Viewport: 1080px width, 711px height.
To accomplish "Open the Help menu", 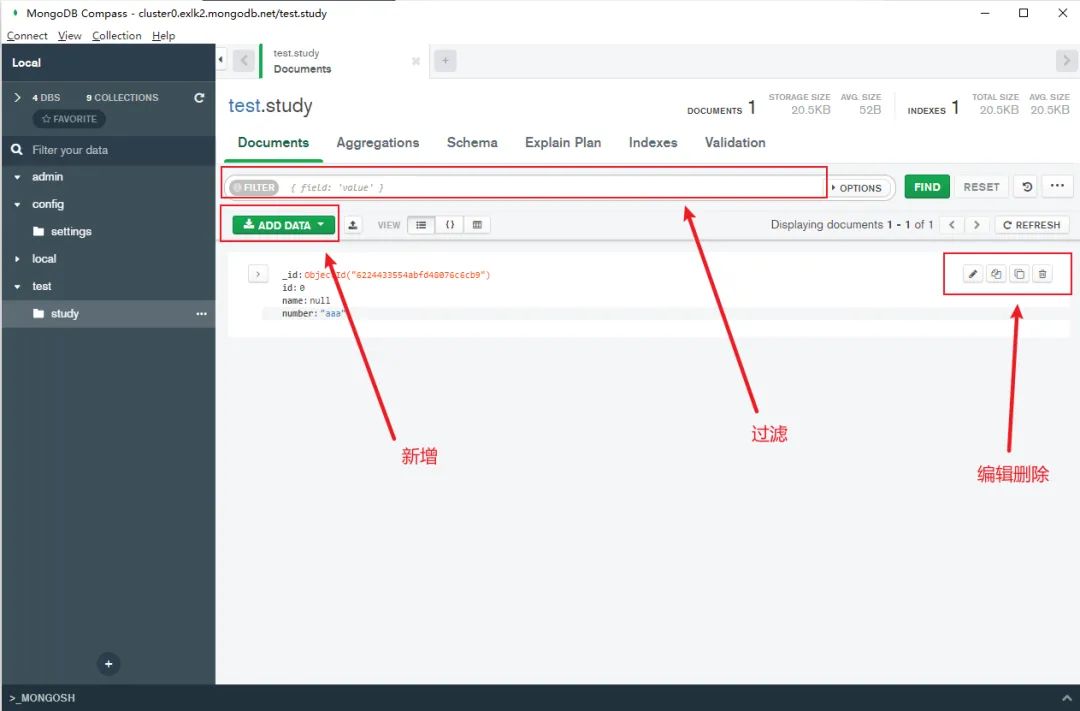I will [x=163, y=36].
